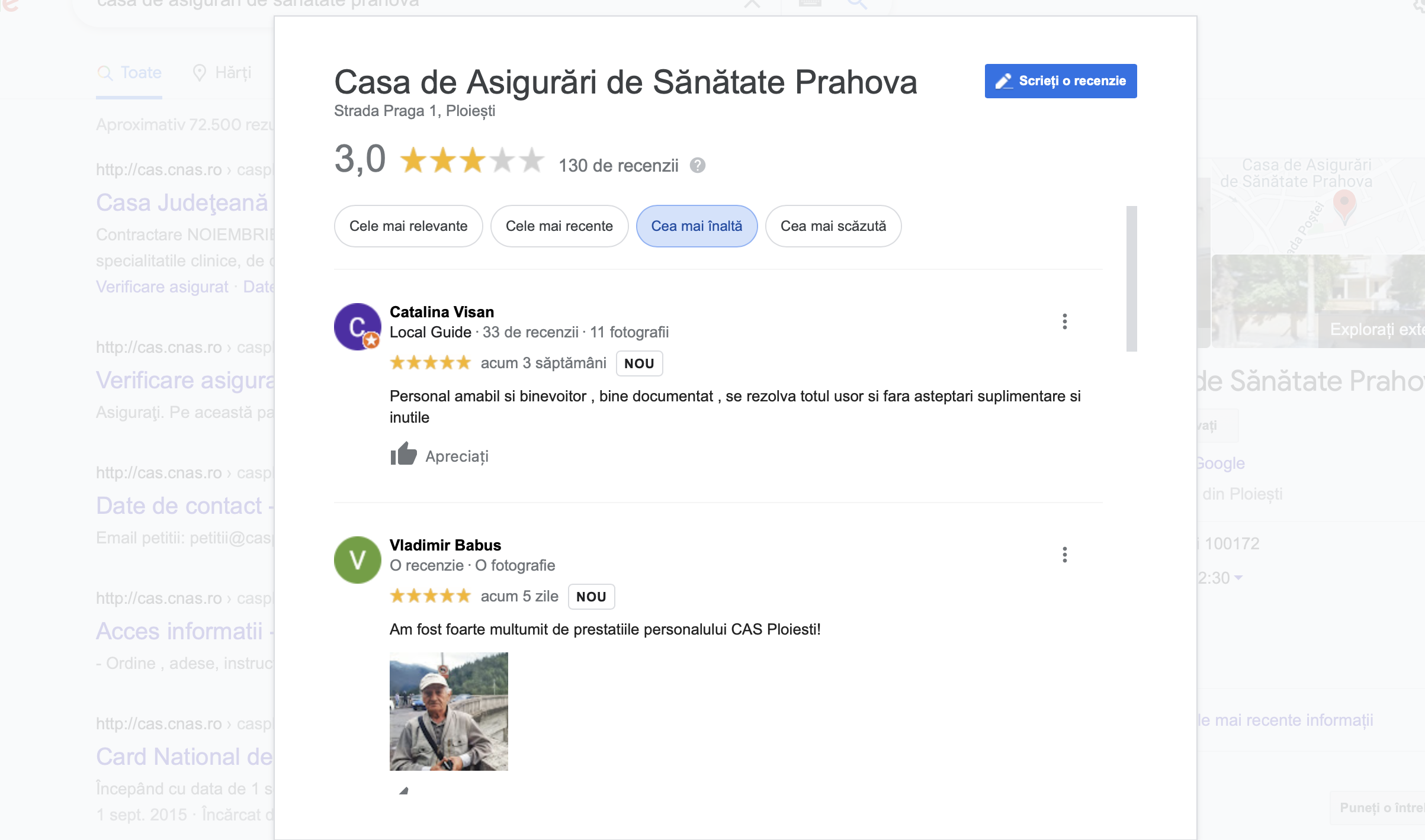Select the Cele mai relevante filter

[x=409, y=226]
